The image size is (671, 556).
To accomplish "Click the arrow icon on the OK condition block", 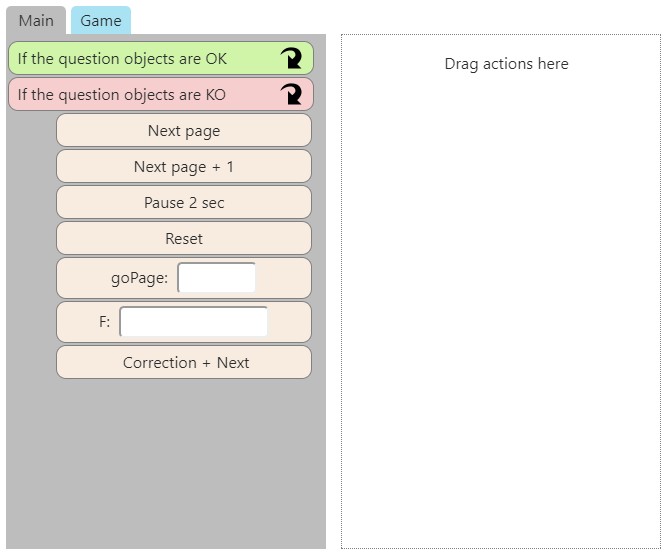I will pyautogui.click(x=291, y=59).
